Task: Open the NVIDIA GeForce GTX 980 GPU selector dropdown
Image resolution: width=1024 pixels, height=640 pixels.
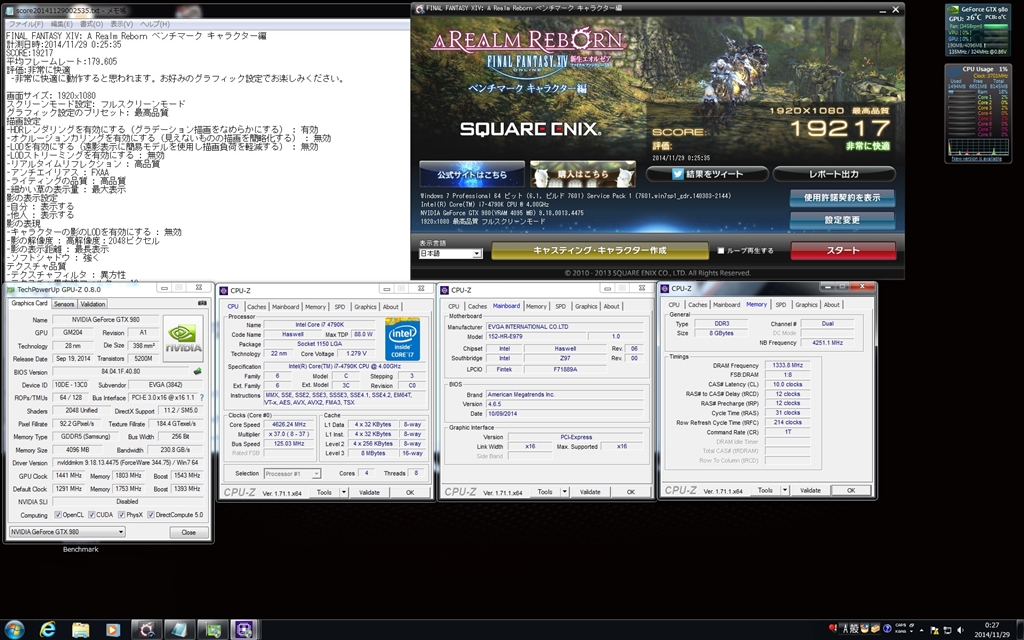Action: point(67,532)
